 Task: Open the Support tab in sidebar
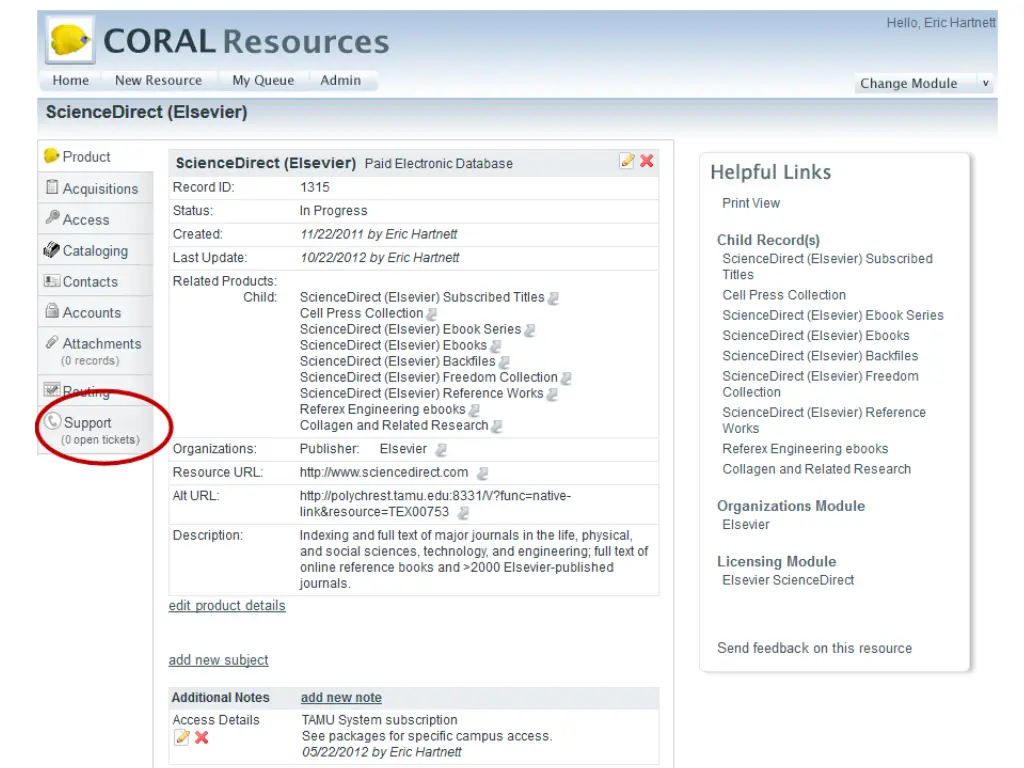(x=88, y=423)
